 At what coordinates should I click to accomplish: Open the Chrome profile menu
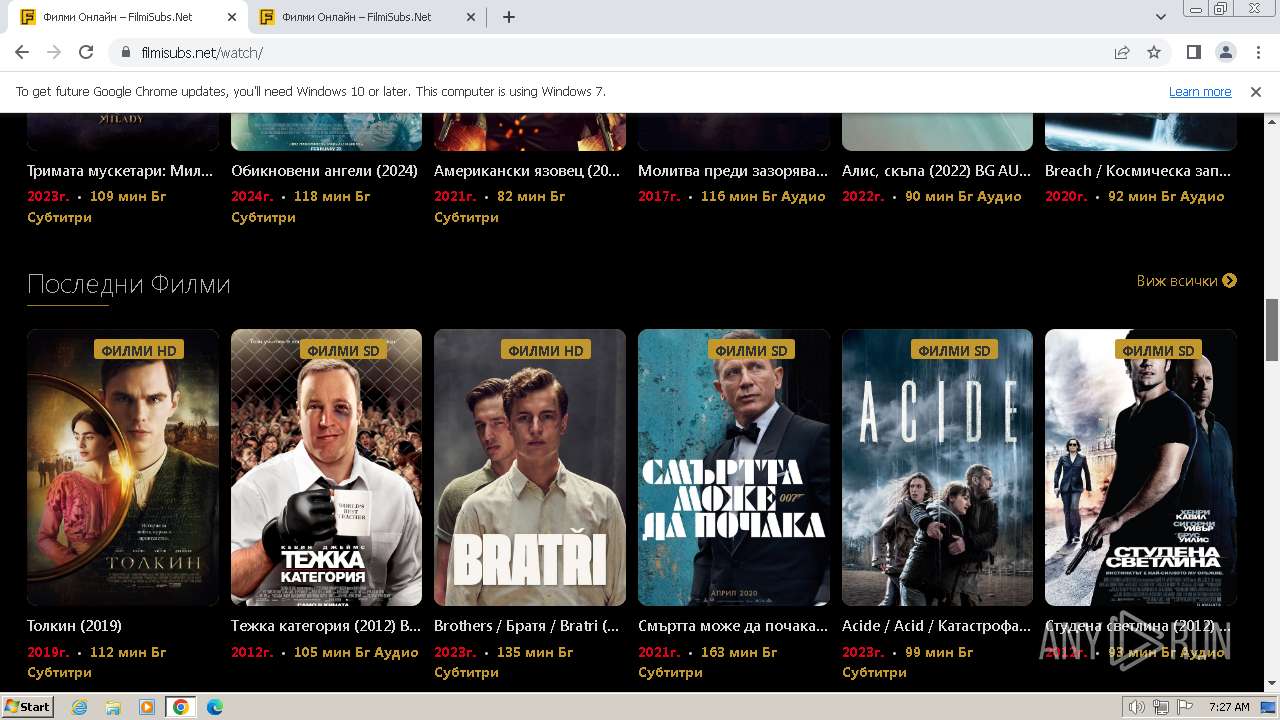[x=1225, y=52]
